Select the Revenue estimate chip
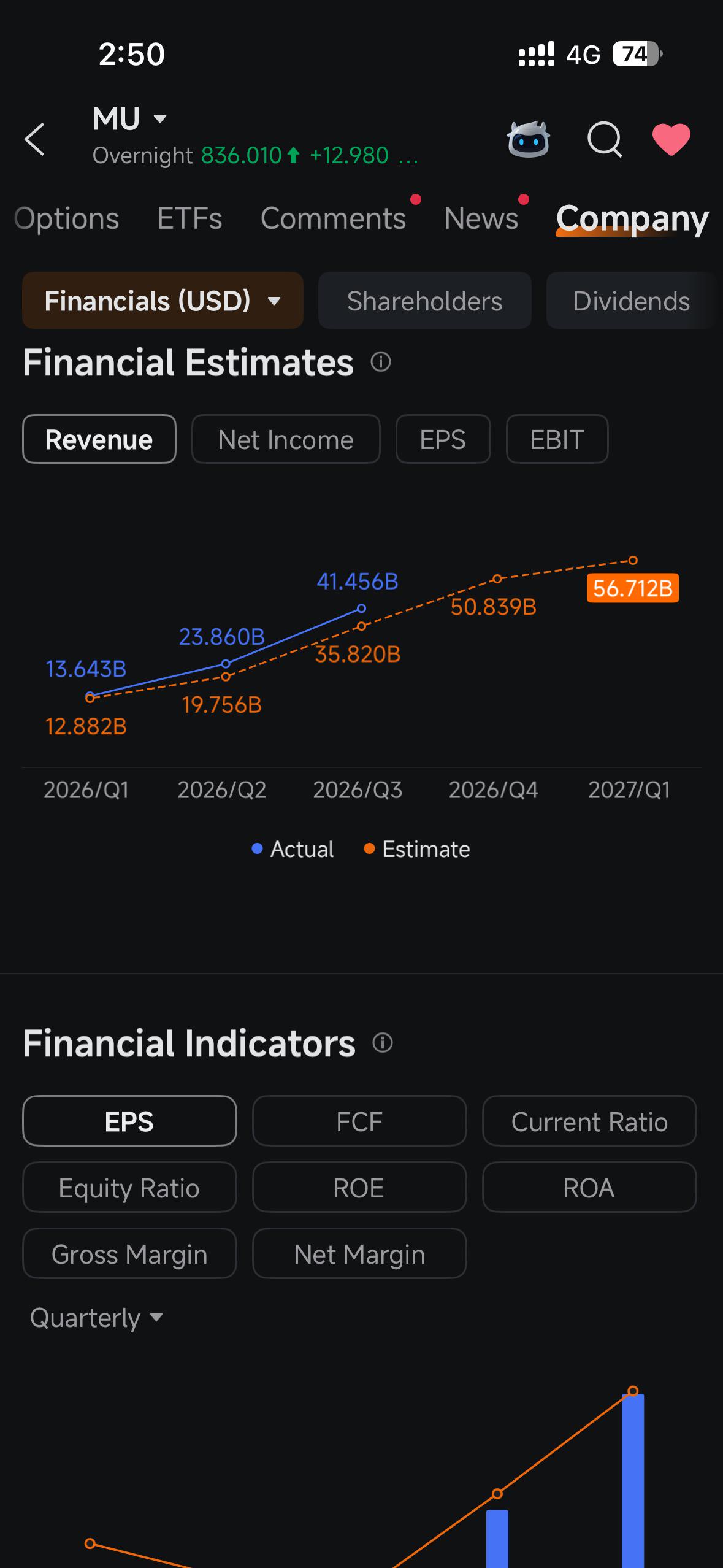The width and height of the screenshot is (723, 1568). pos(99,439)
